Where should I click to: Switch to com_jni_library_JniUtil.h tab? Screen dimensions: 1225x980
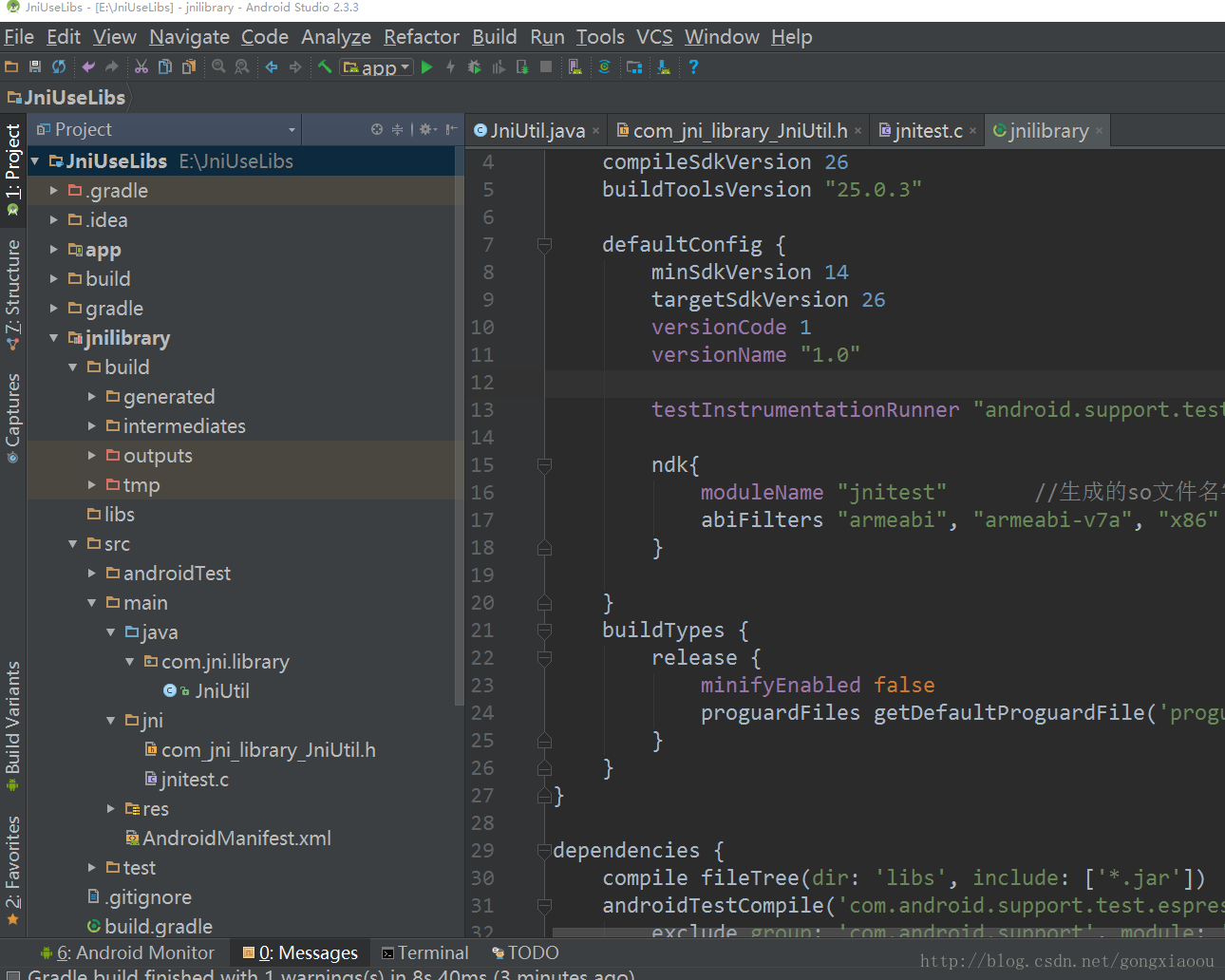[740, 131]
